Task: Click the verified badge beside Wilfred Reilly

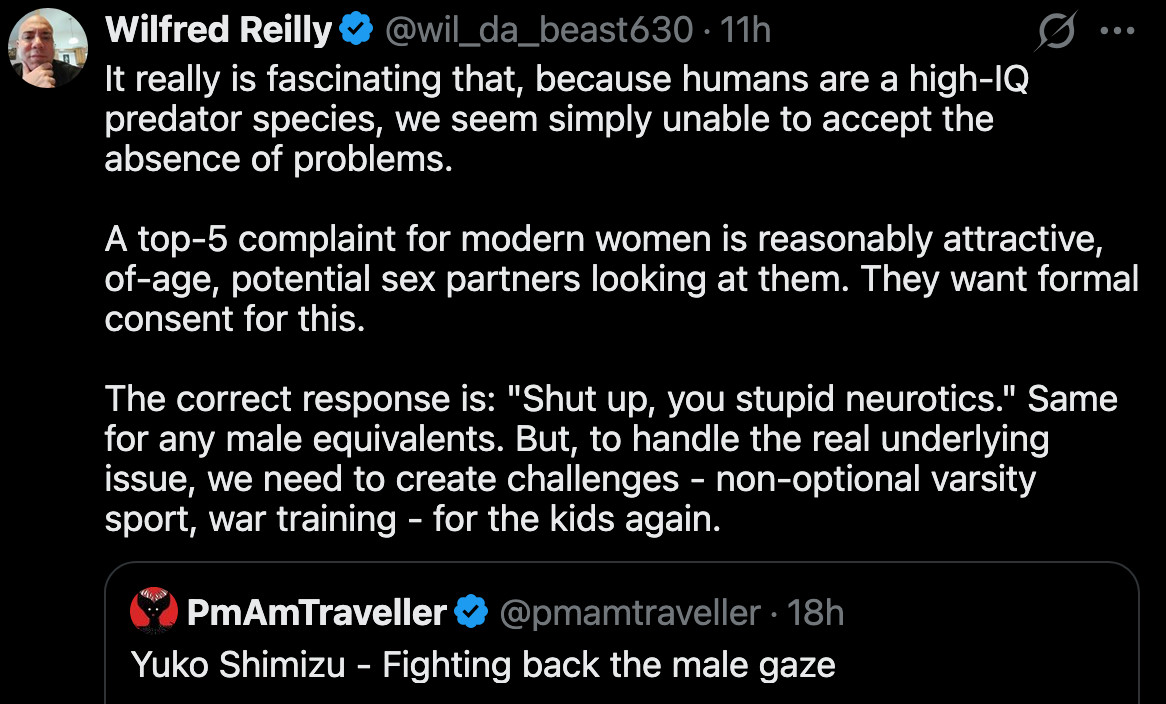Action: [x=355, y=31]
